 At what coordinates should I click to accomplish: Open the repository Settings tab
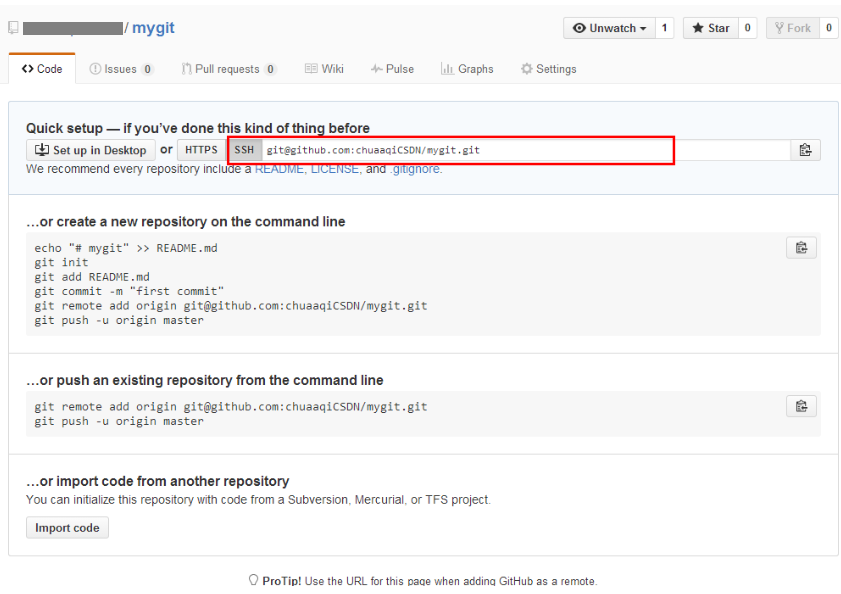point(549,69)
